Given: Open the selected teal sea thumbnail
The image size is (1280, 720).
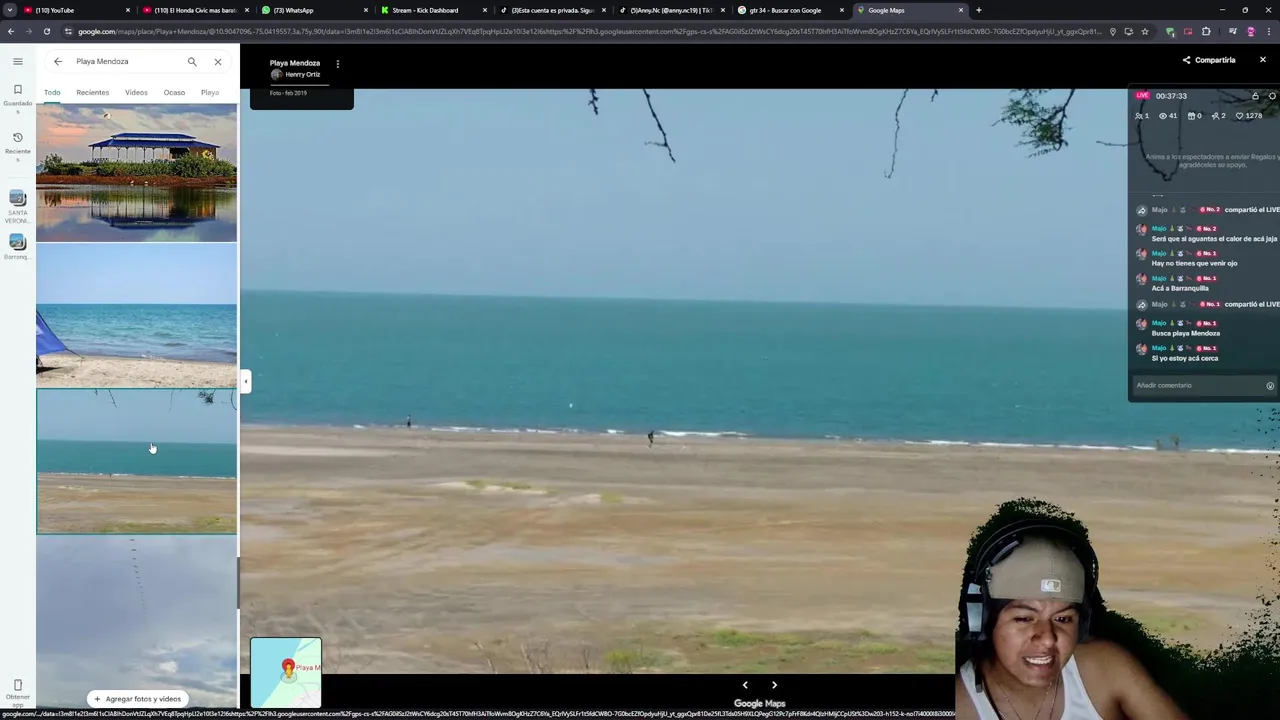Looking at the screenshot, I should 137,461.
